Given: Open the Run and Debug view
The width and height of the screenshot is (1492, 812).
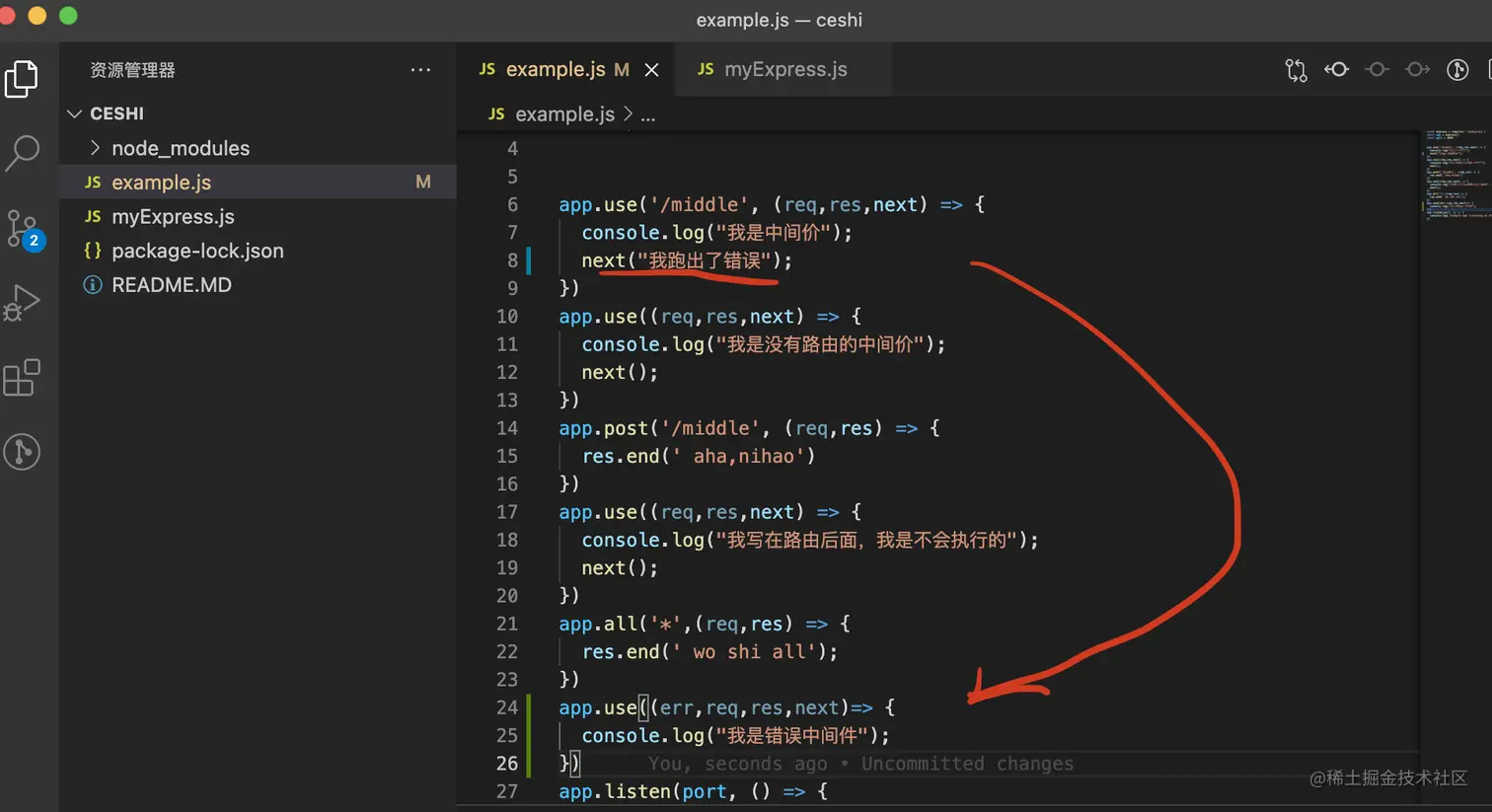Looking at the screenshot, I should click(22, 303).
